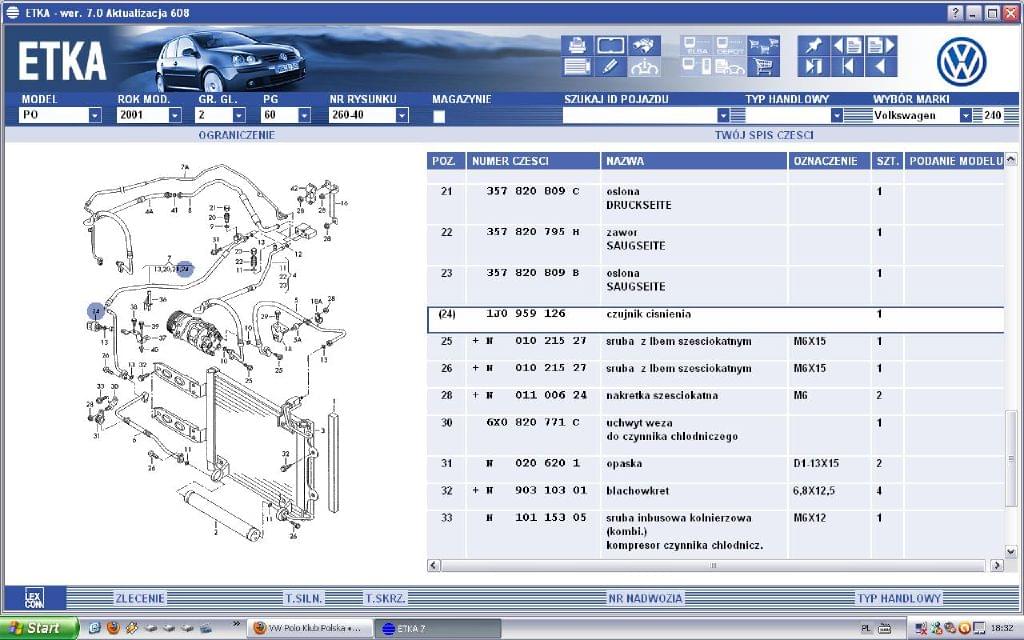
Task: Click the SZUKAJ ID POJAZDU input field
Action: point(639,116)
